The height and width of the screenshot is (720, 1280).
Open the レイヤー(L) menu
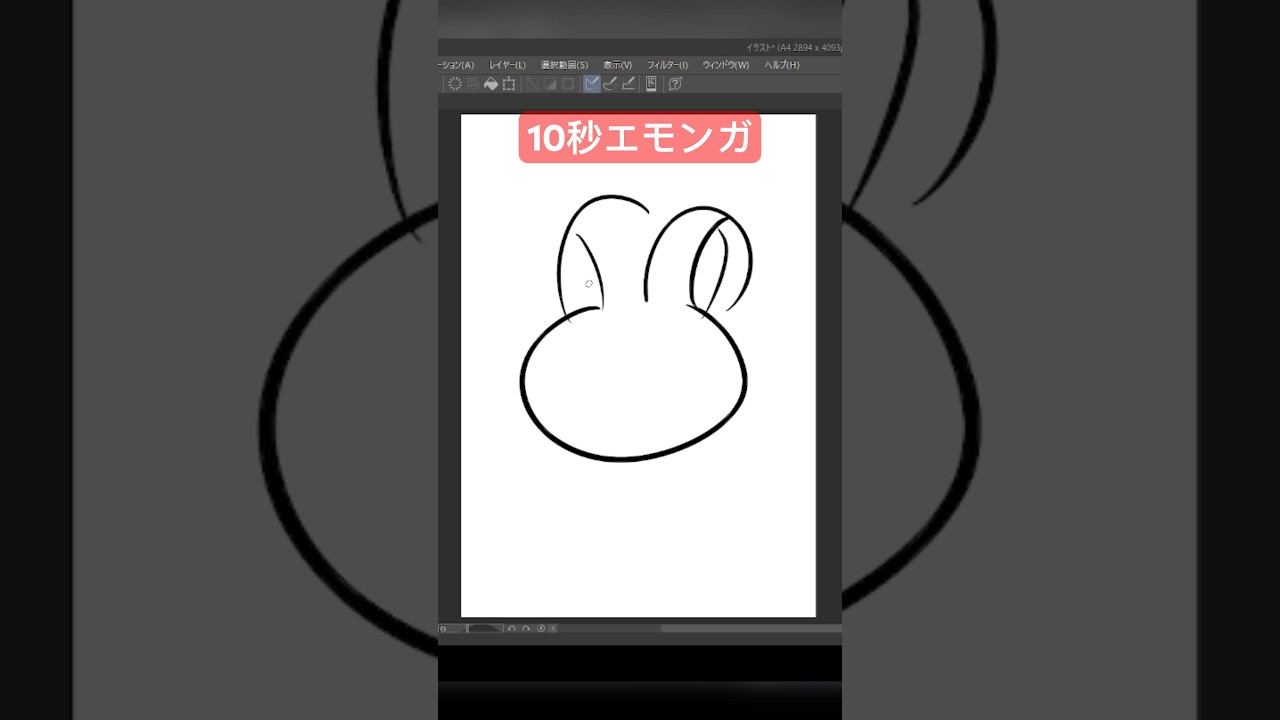click(x=507, y=64)
